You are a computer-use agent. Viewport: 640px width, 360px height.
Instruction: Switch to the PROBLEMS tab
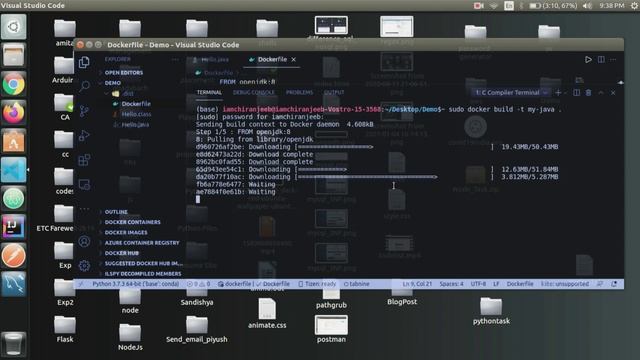[299, 93]
